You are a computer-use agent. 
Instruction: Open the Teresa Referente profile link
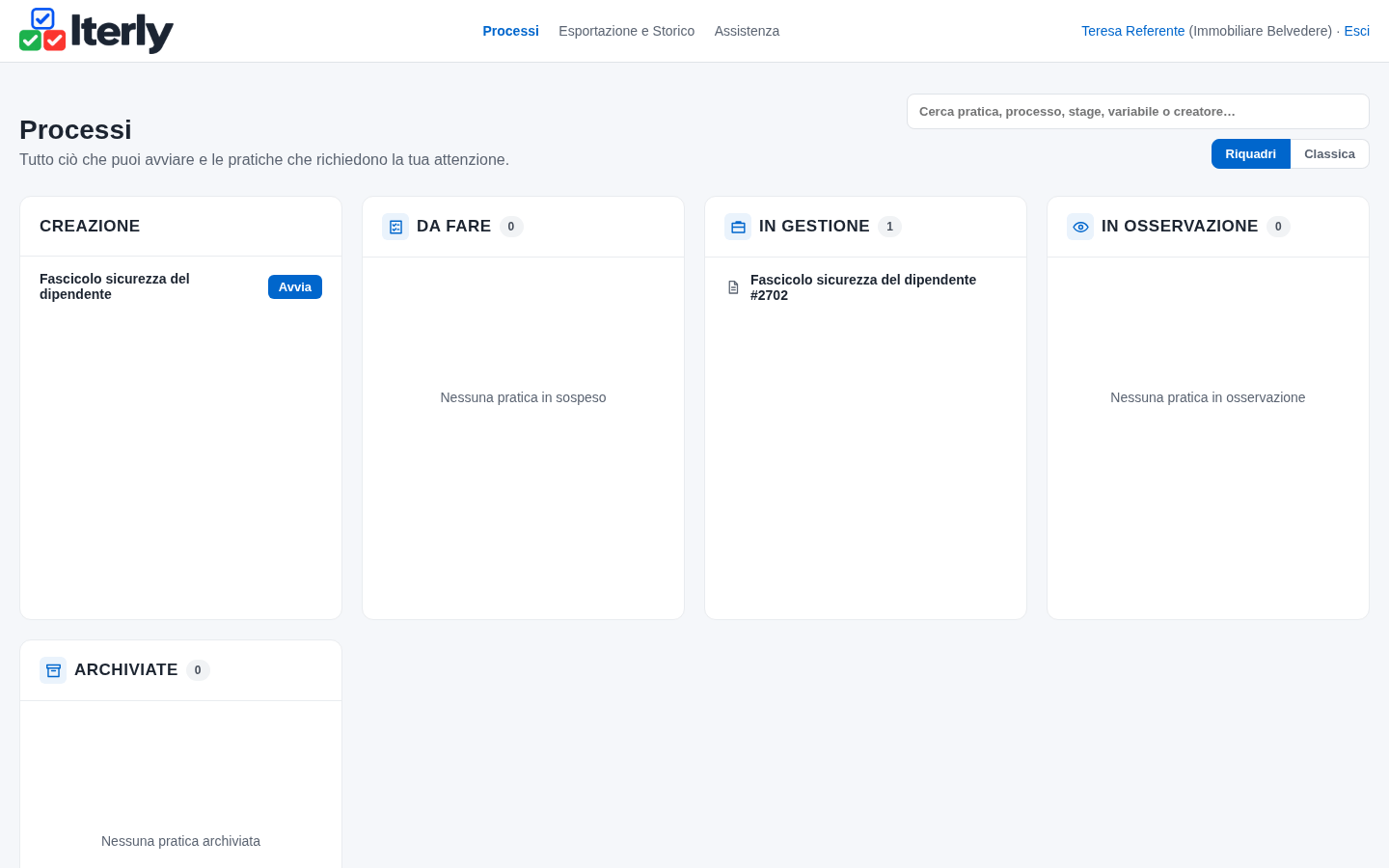(x=1132, y=31)
